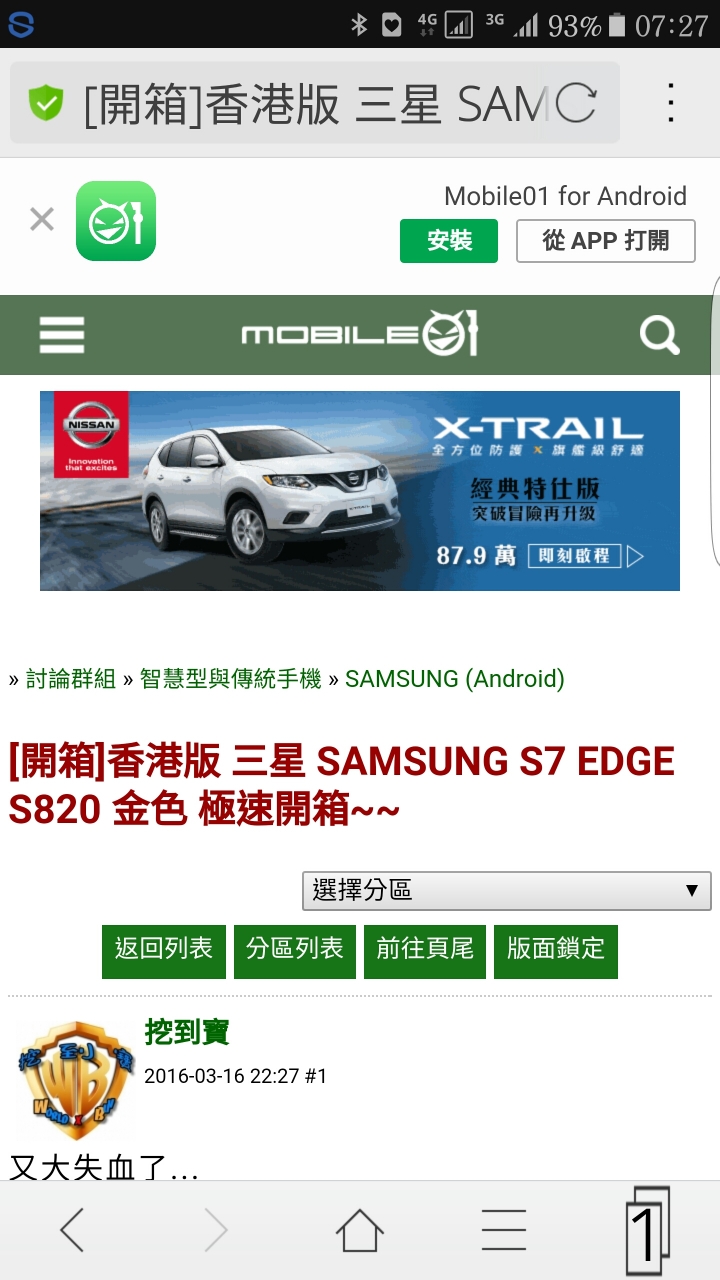The width and height of the screenshot is (720, 1280).
Task: Open the browser bottom menu lines icon
Action: [x=504, y=1230]
